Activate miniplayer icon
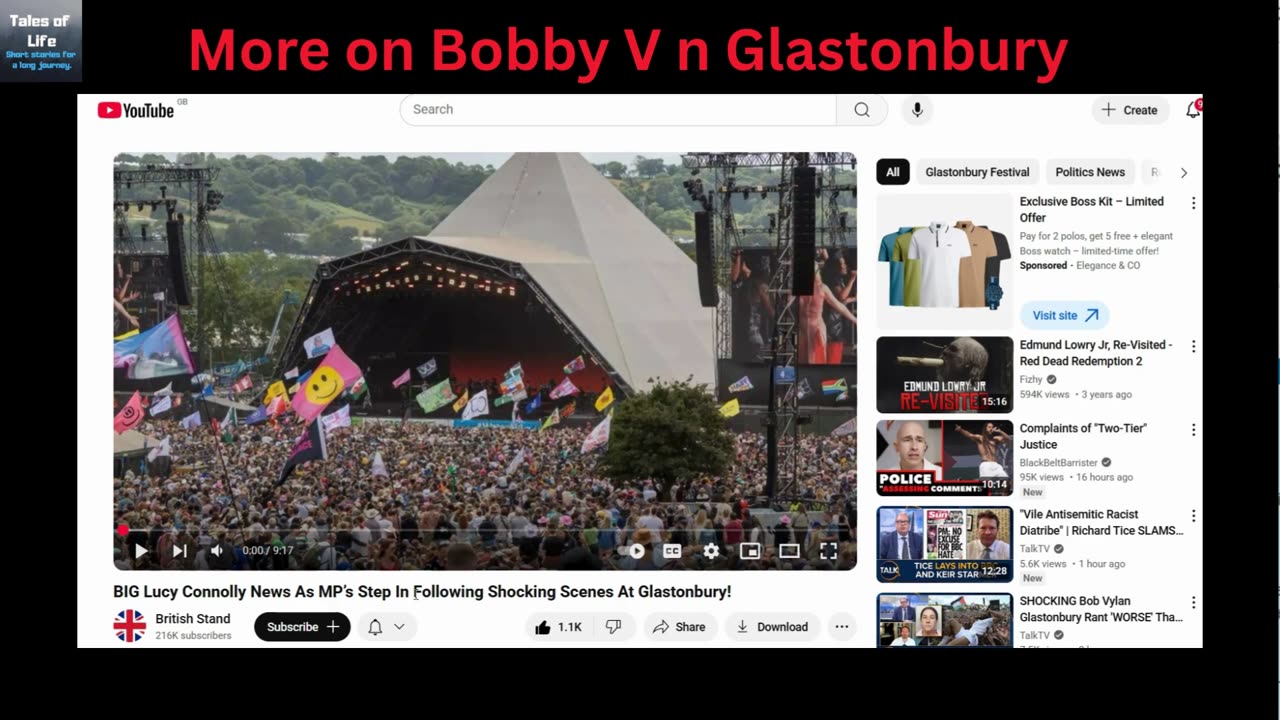The image size is (1280, 720). (750, 551)
